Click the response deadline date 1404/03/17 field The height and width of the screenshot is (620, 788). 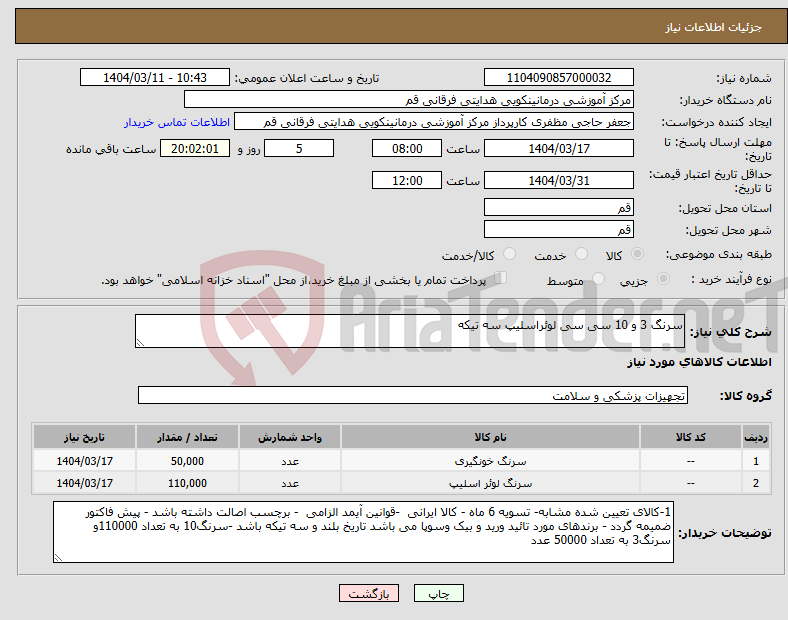558,148
